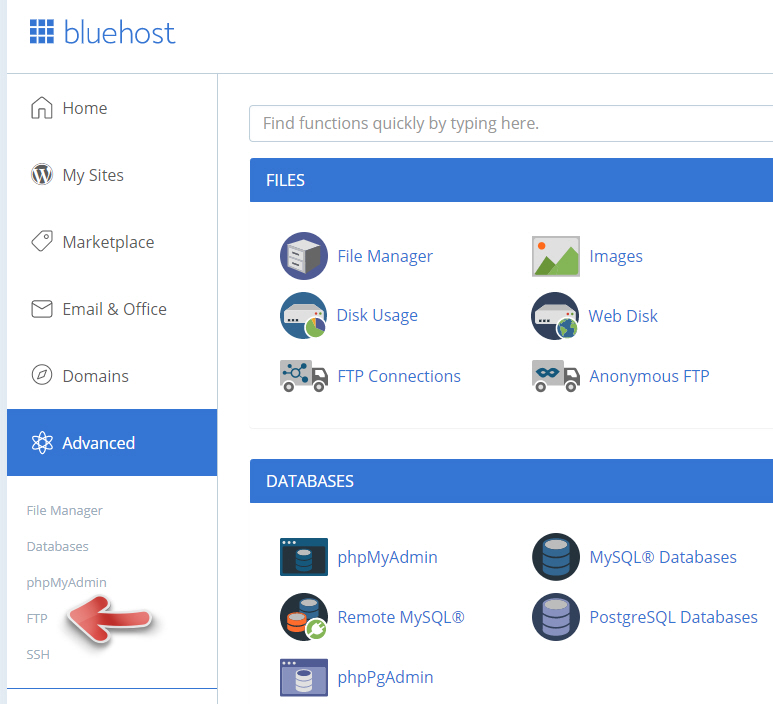Click phpMyAdmin in Advanced submenu
The height and width of the screenshot is (704, 773).
(x=67, y=583)
